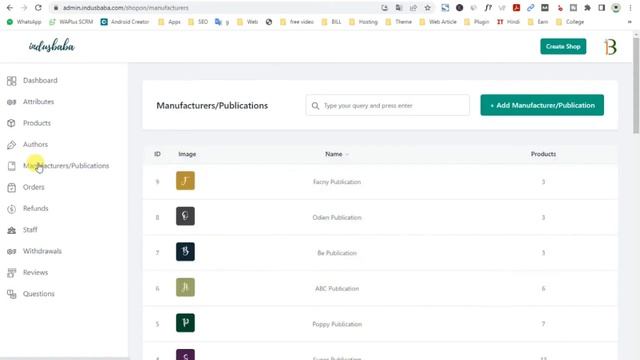This screenshot has height=360, width=640.
Task: Click the Questions chat icon
Action: pyautogui.click(x=11, y=294)
